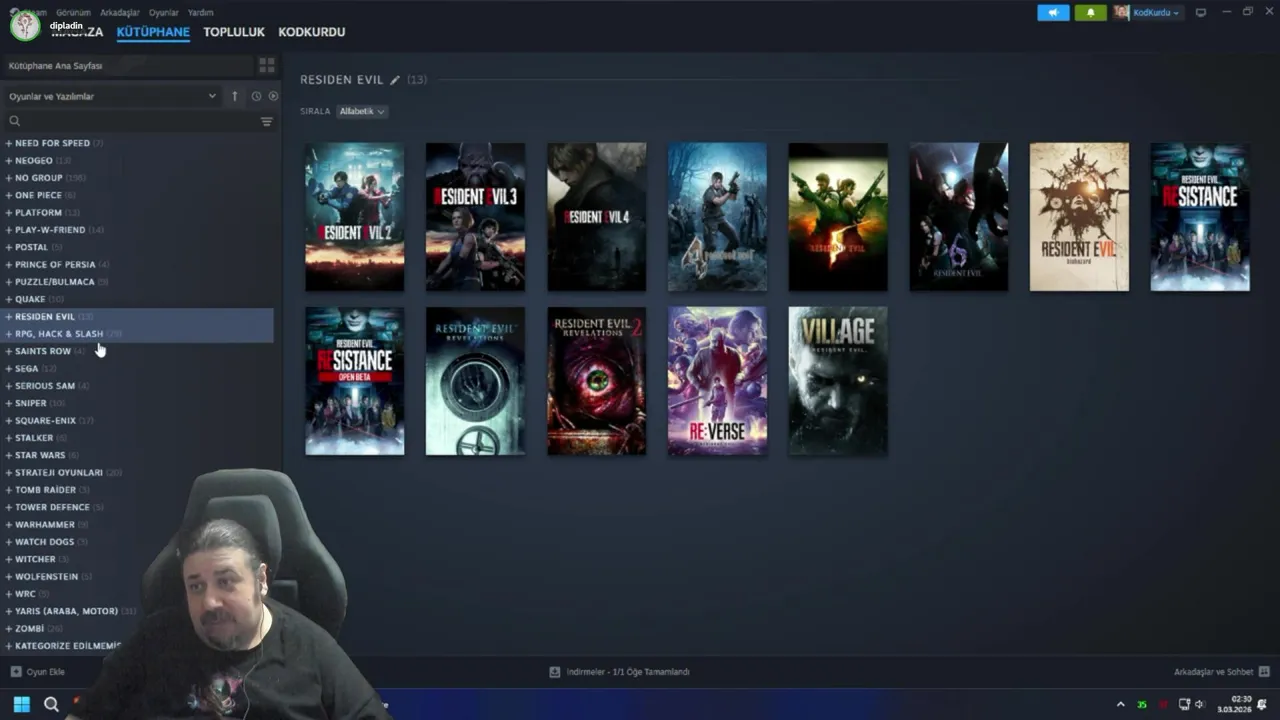The image size is (1280, 720).
Task: Click the Oyun Ekle link
Action: [x=45, y=672]
